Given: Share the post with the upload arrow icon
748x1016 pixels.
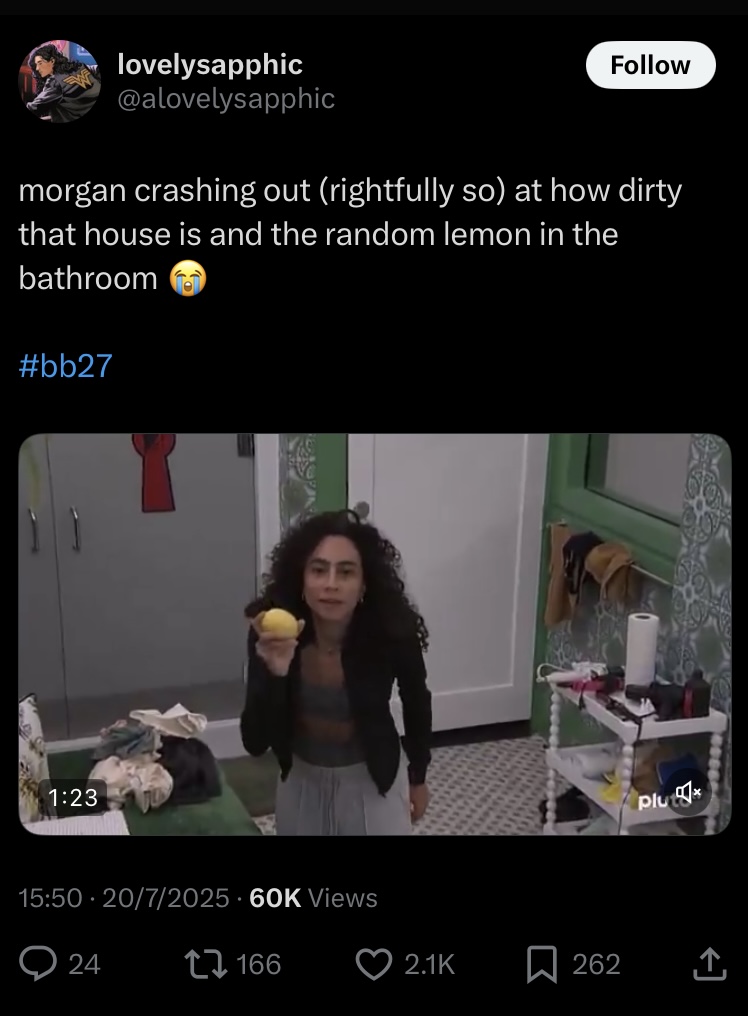Looking at the screenshot, I should click(710, 964).
